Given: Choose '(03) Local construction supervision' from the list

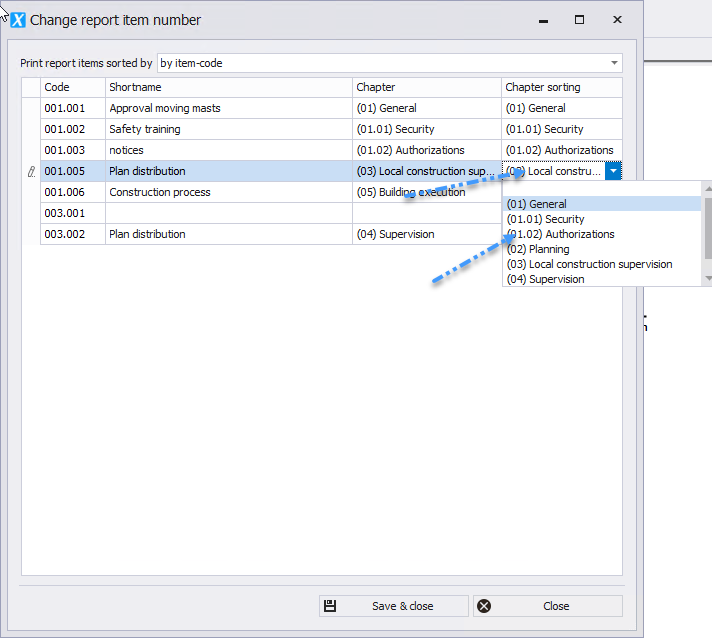Looking at the screenshot, I should [602, 264].
